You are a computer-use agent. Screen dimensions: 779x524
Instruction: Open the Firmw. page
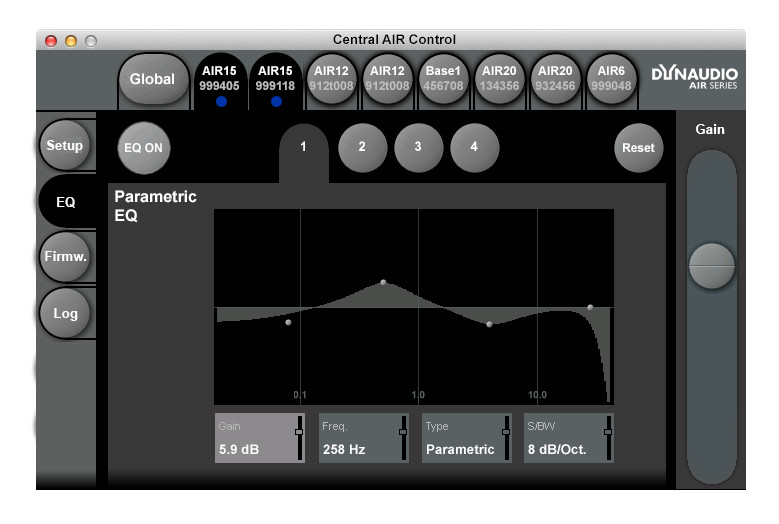65,257
